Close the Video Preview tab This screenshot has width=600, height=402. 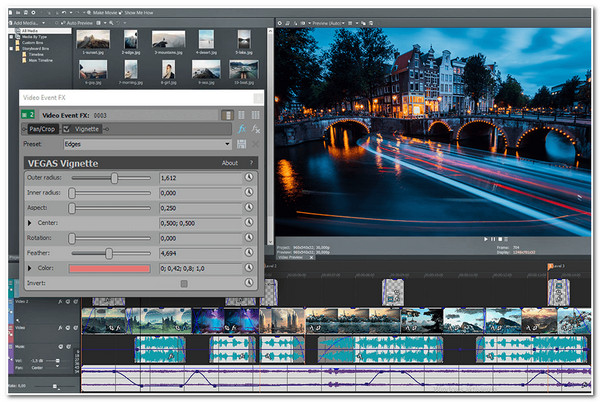point(311,257)
